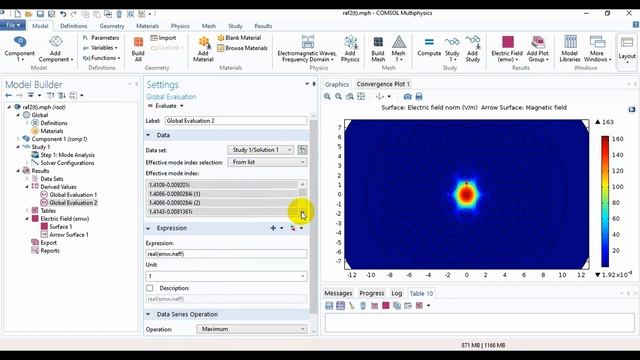Click the Settings panel vertical scrollbar
This screenshot has width=640, height=360.
point(313,216)
